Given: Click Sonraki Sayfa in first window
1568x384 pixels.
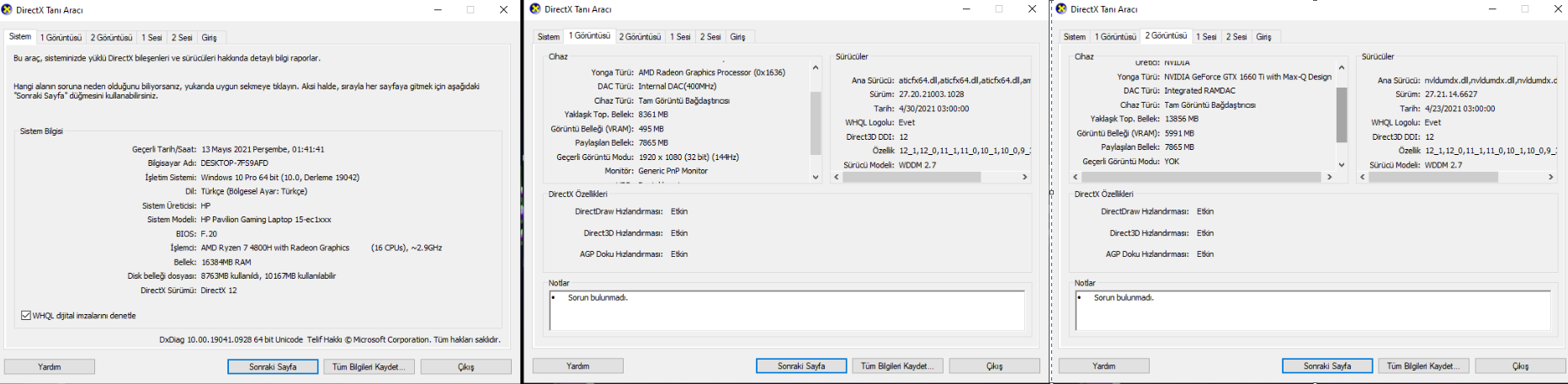Looking at the screenshot, I should point(273,367).
